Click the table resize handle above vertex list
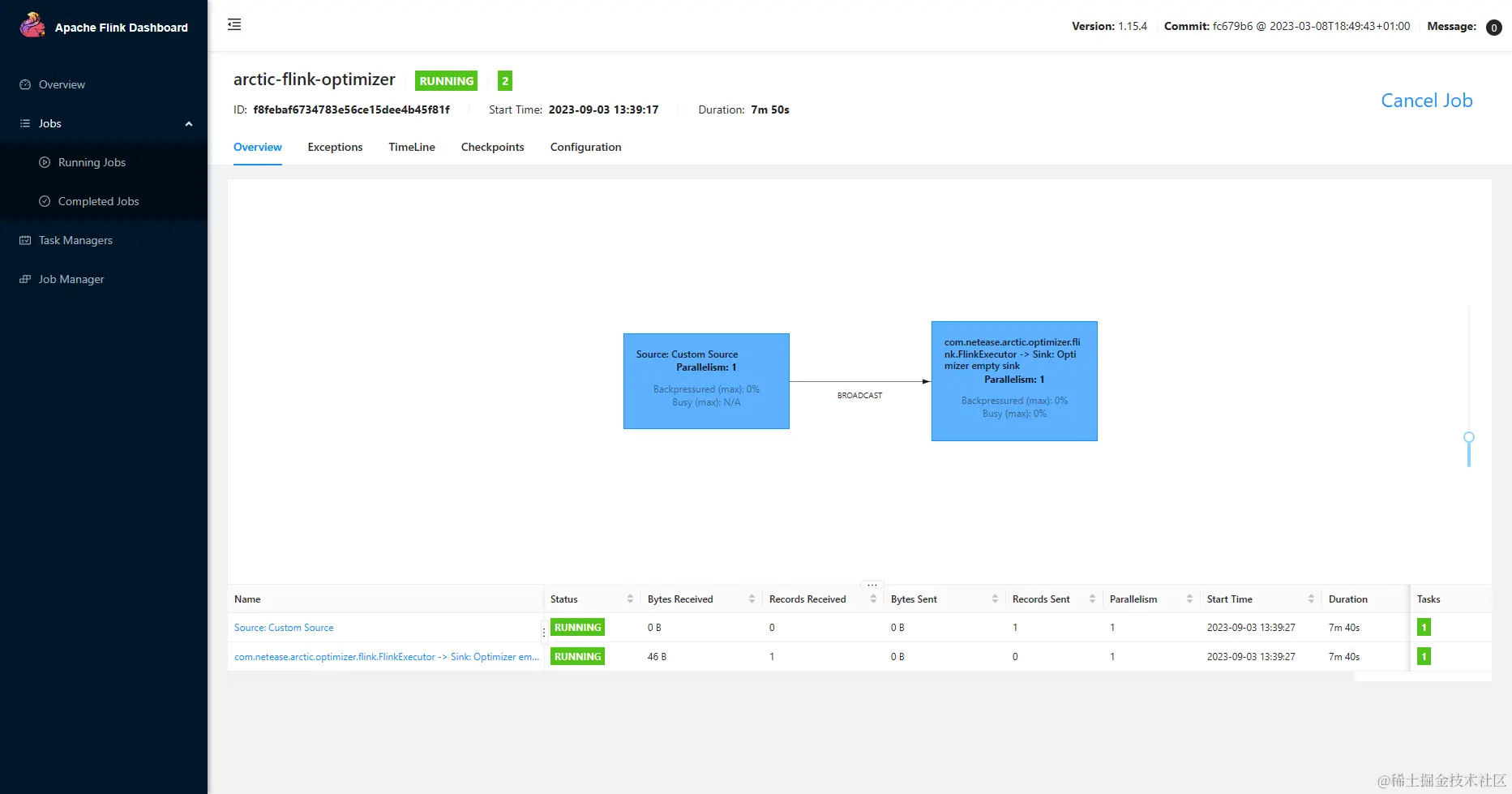Viewport: 1512px width, 794px height. 872,584
